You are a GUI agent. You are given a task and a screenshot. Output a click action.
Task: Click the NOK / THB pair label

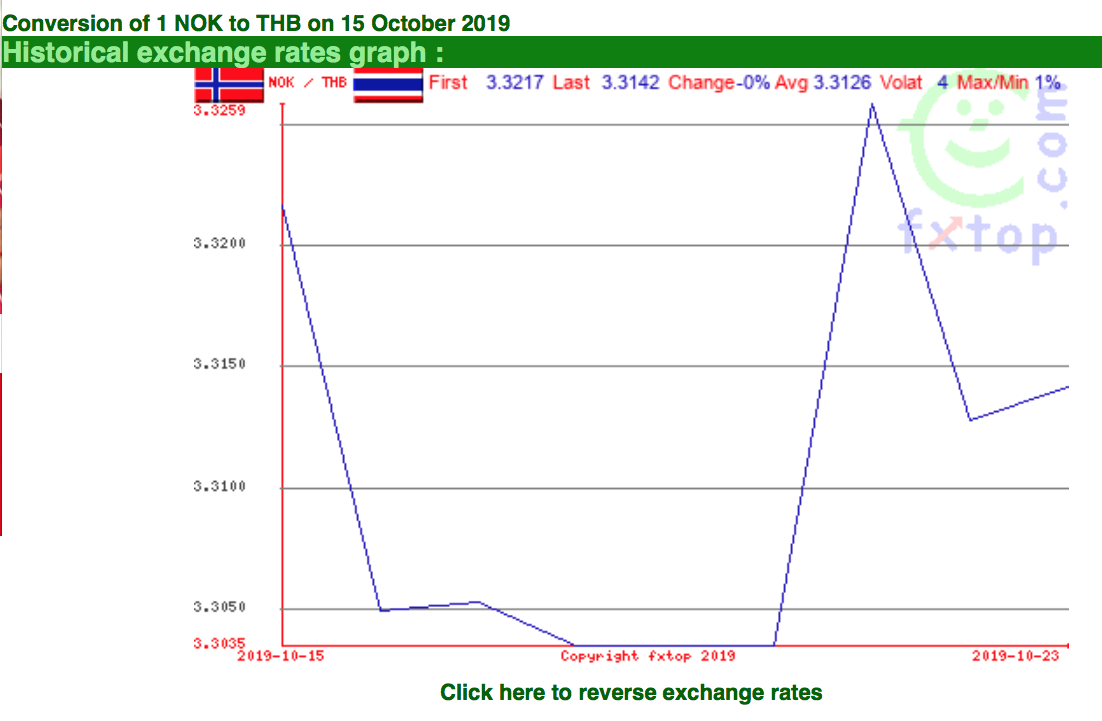[x=307, y=83]
